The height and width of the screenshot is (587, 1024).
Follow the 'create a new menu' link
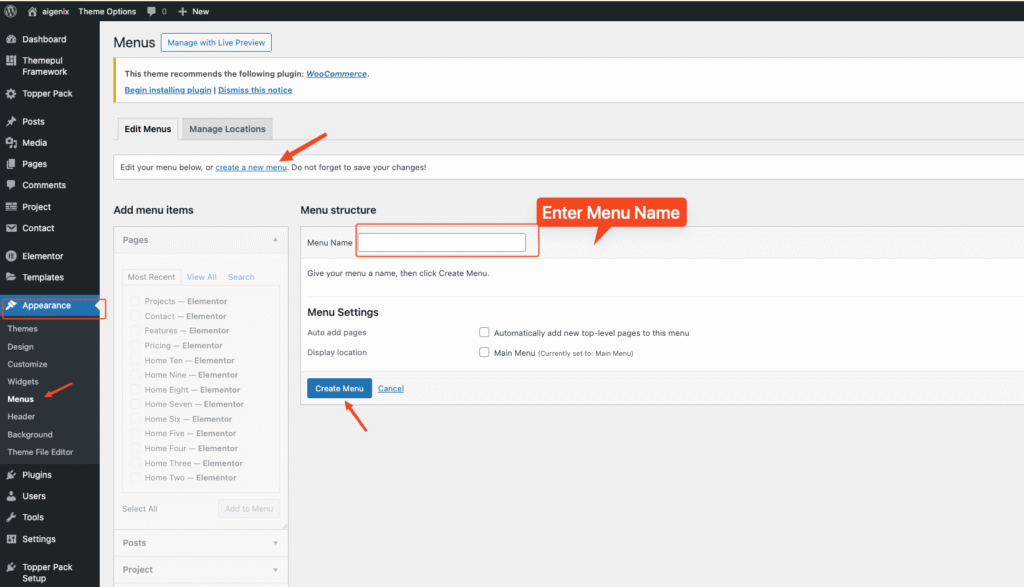tap(251, 167)
